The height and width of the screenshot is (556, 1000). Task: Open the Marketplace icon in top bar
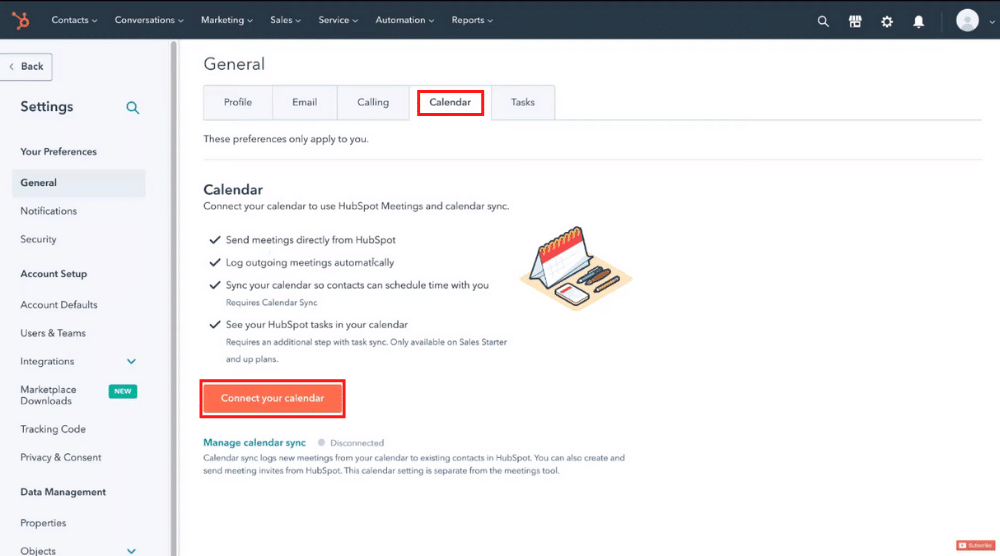[855, 21]
